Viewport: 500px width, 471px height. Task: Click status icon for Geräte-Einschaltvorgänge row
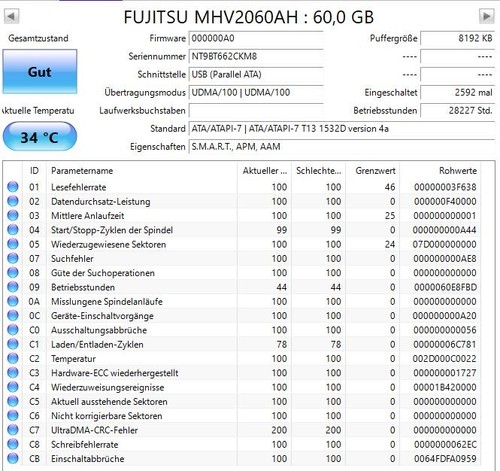(x=13, y=316)
